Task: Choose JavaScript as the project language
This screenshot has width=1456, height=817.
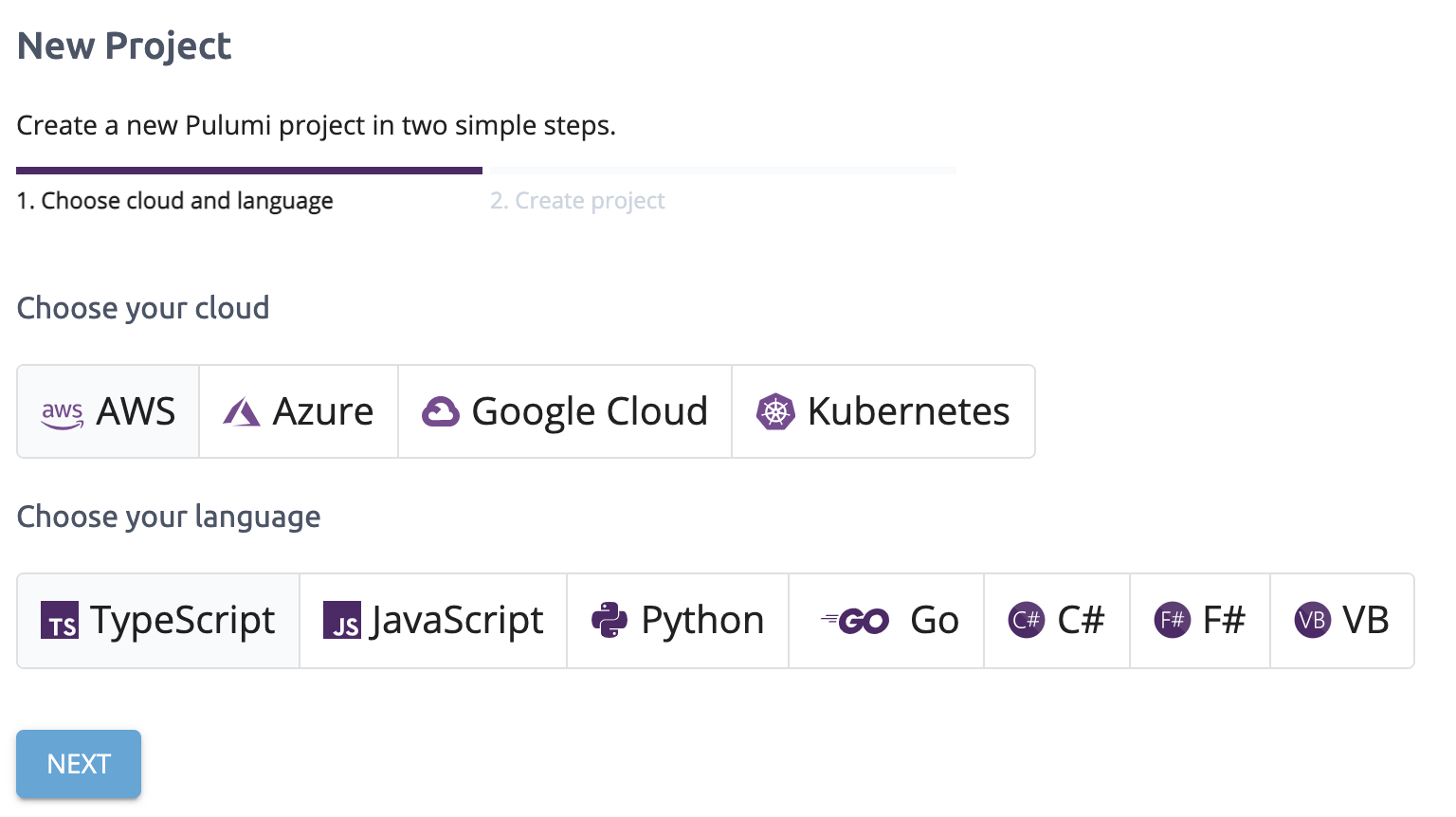Action: pos(433,621)
